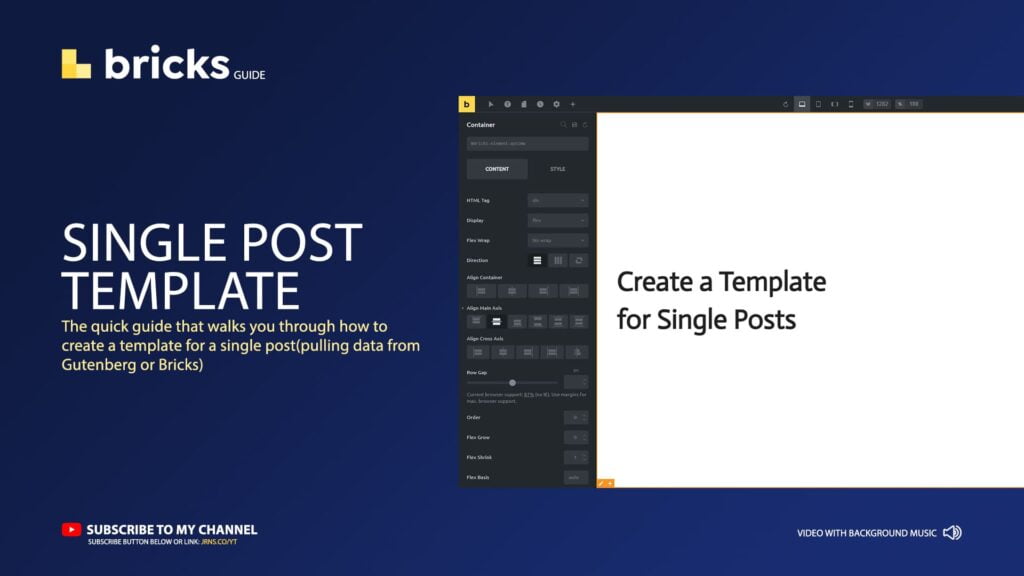Click the CSS selector input under Container
This screenshot has height=576, width=1024.
528,144
